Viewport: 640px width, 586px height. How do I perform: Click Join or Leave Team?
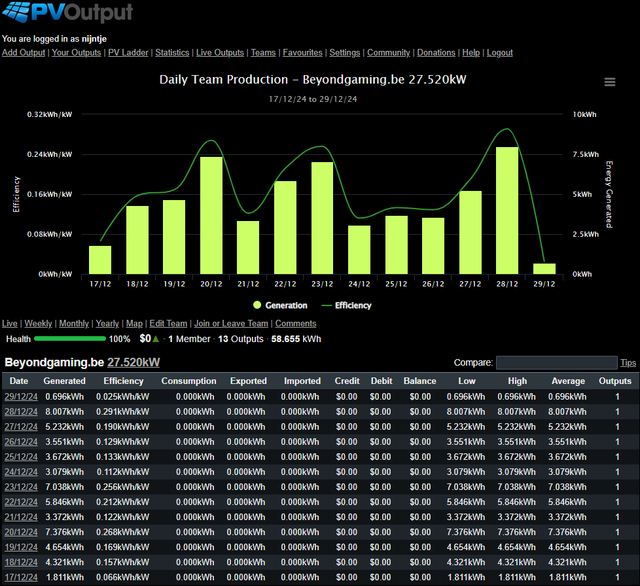(x=231, y=324)
